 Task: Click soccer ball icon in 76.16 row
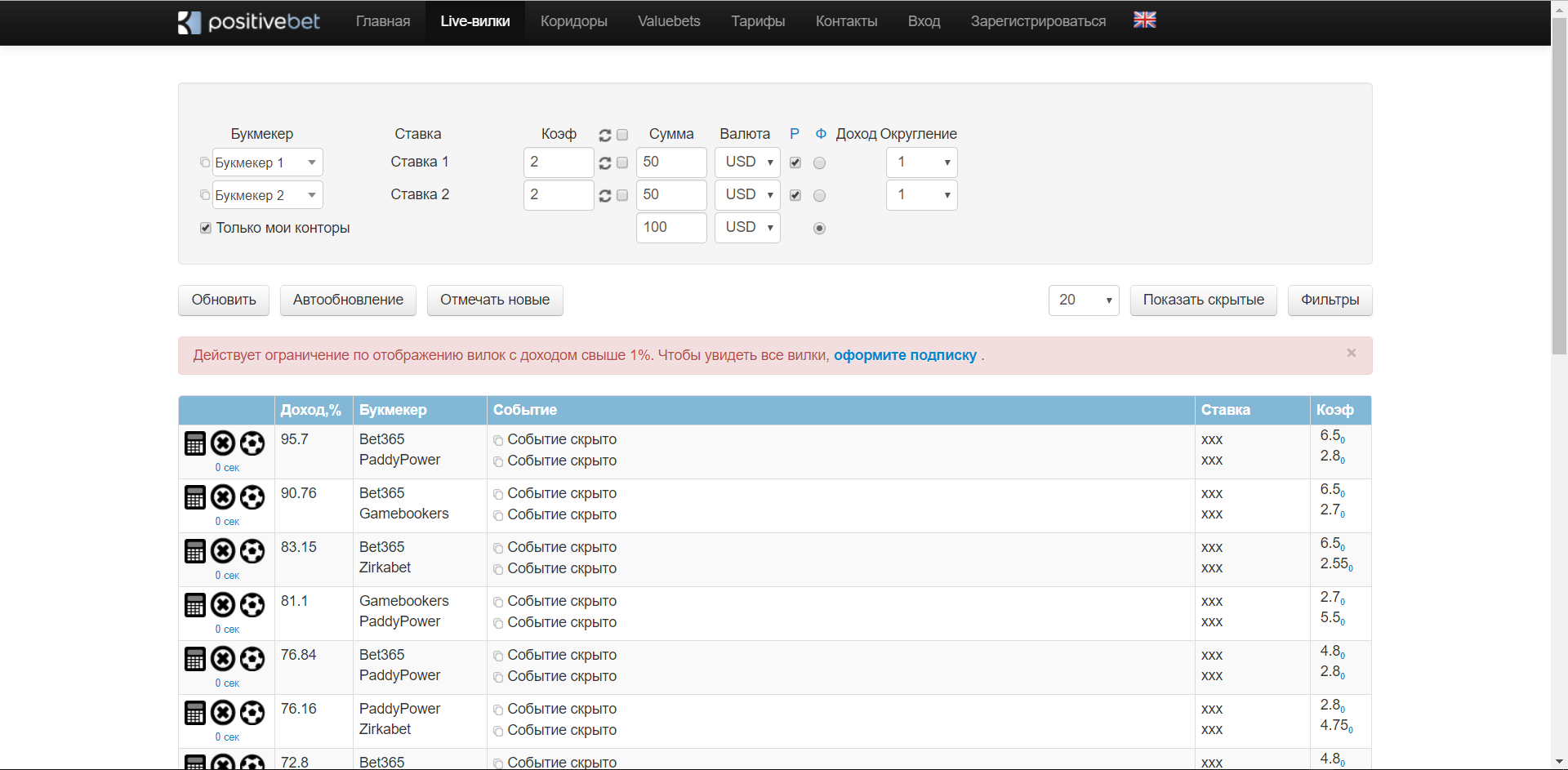[x=252, y=713]
